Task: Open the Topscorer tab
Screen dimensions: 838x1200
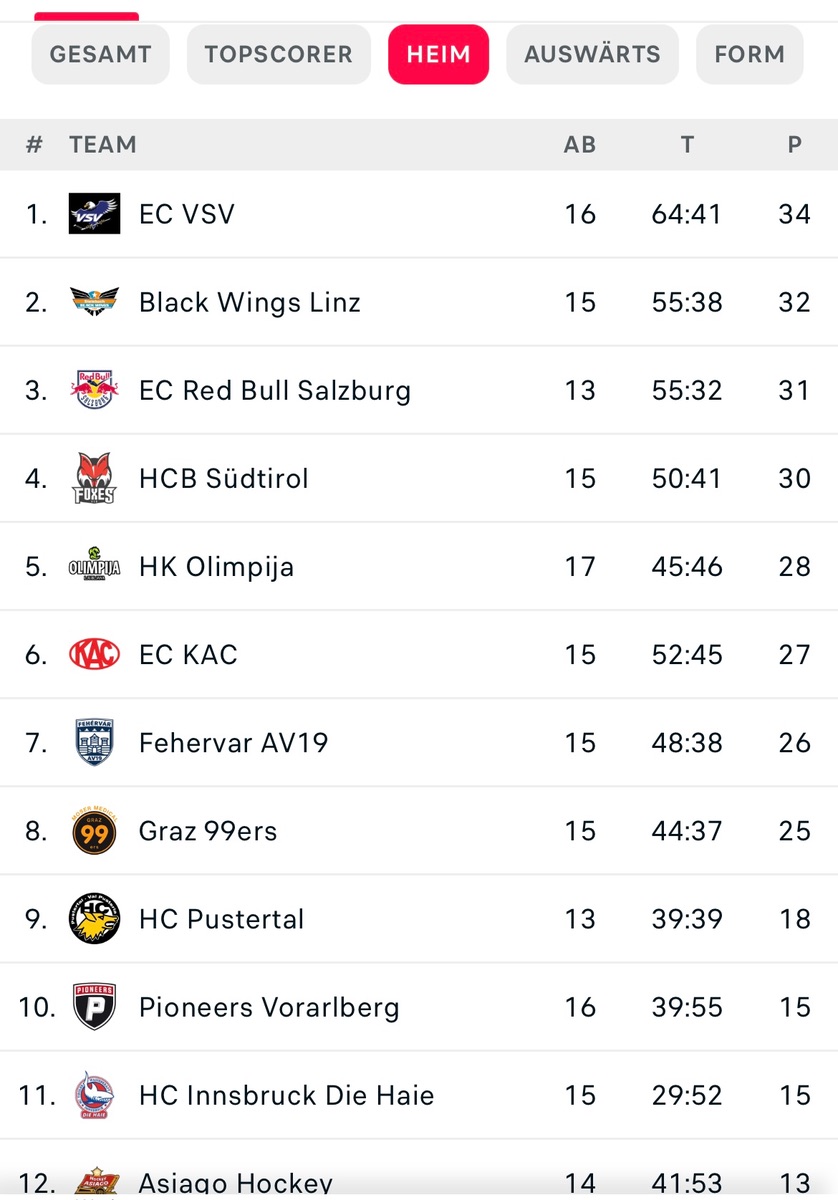Action: coord(278,54)
